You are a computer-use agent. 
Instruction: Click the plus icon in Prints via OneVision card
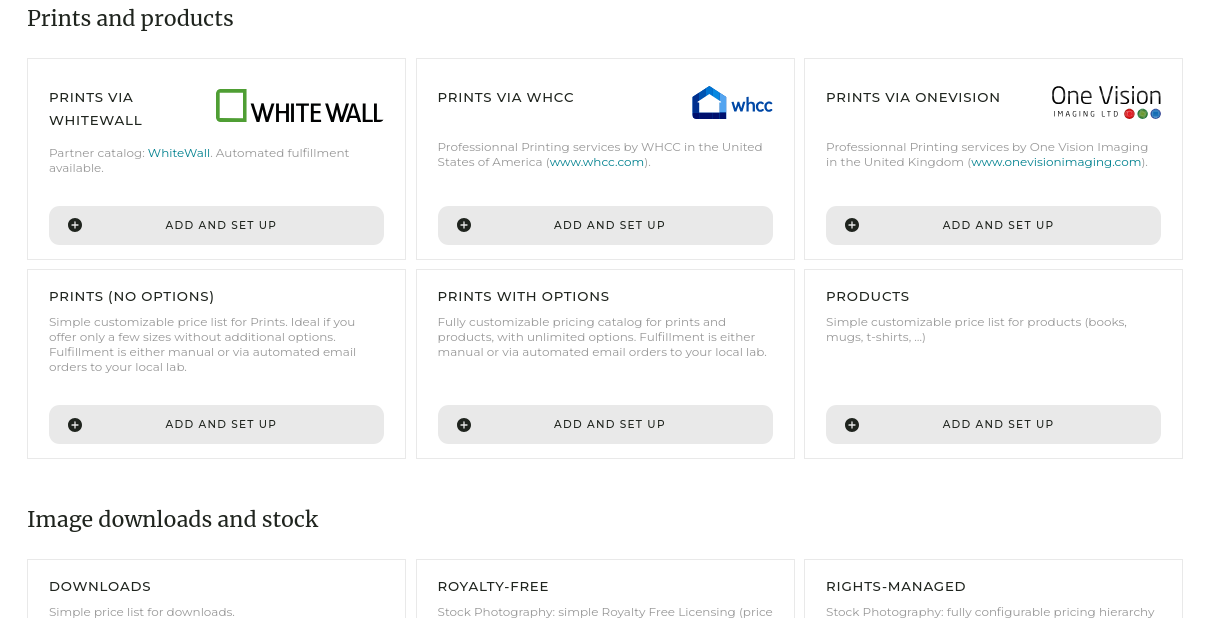(852, 225)
